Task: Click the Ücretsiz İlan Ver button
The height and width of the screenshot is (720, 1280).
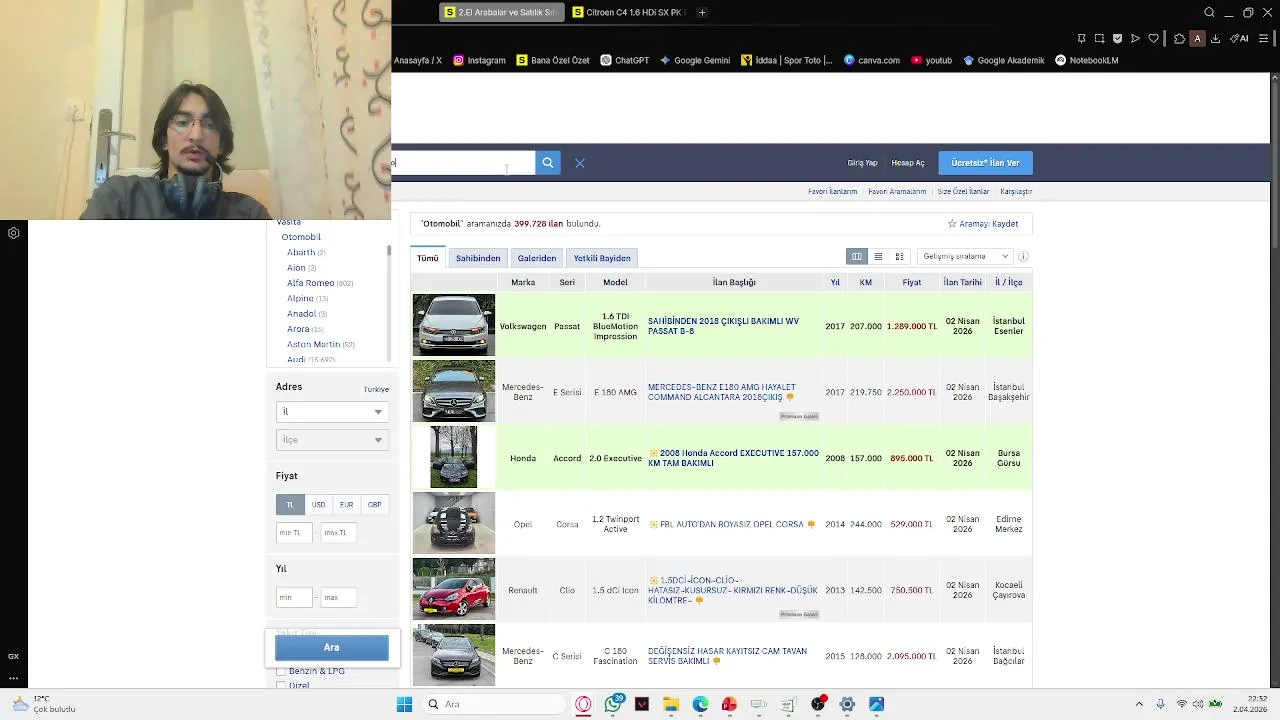Action: [x=985, y=162]
